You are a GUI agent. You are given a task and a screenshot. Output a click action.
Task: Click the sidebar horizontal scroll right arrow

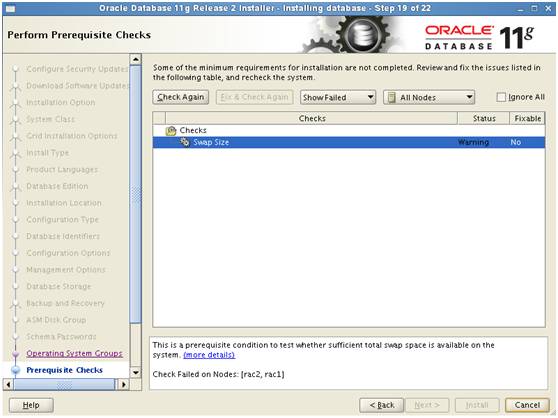tap(123, 385)
